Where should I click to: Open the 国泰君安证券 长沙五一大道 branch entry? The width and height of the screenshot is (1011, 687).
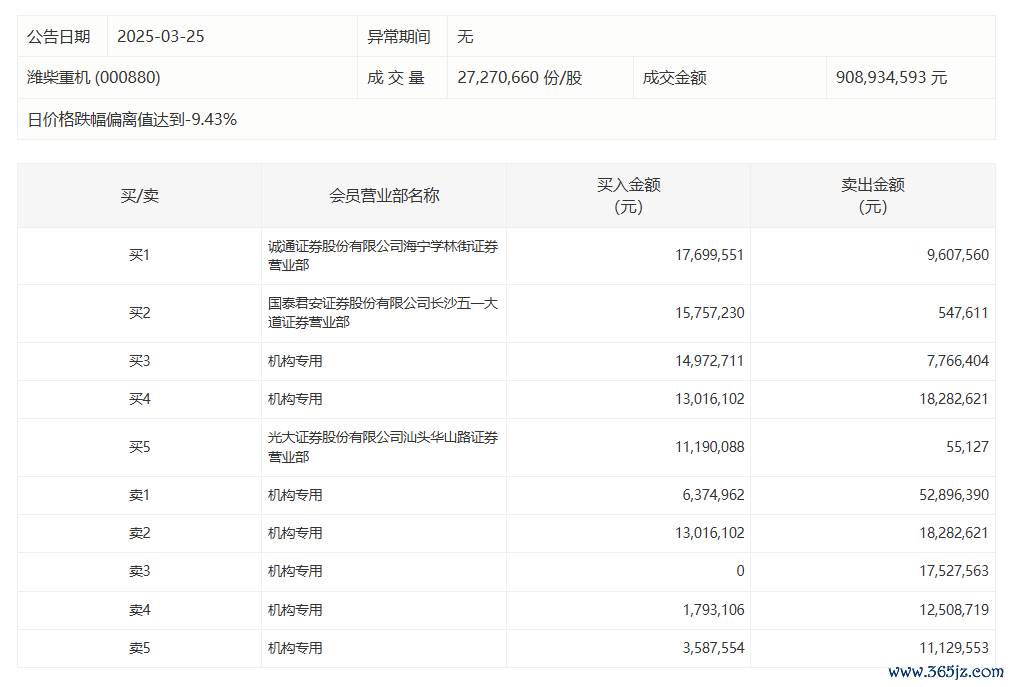tap(382, 313)
